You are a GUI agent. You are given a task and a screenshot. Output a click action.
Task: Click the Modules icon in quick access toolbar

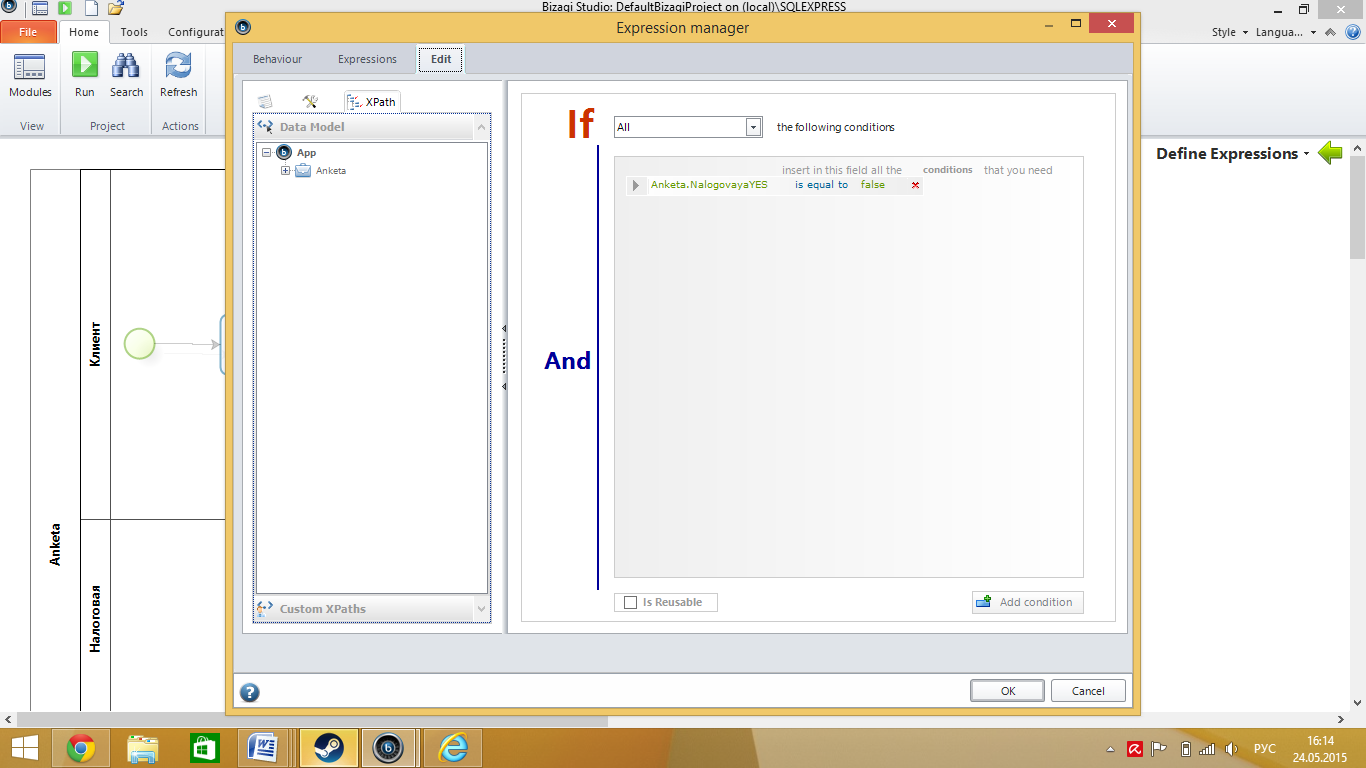pos(39,8)
